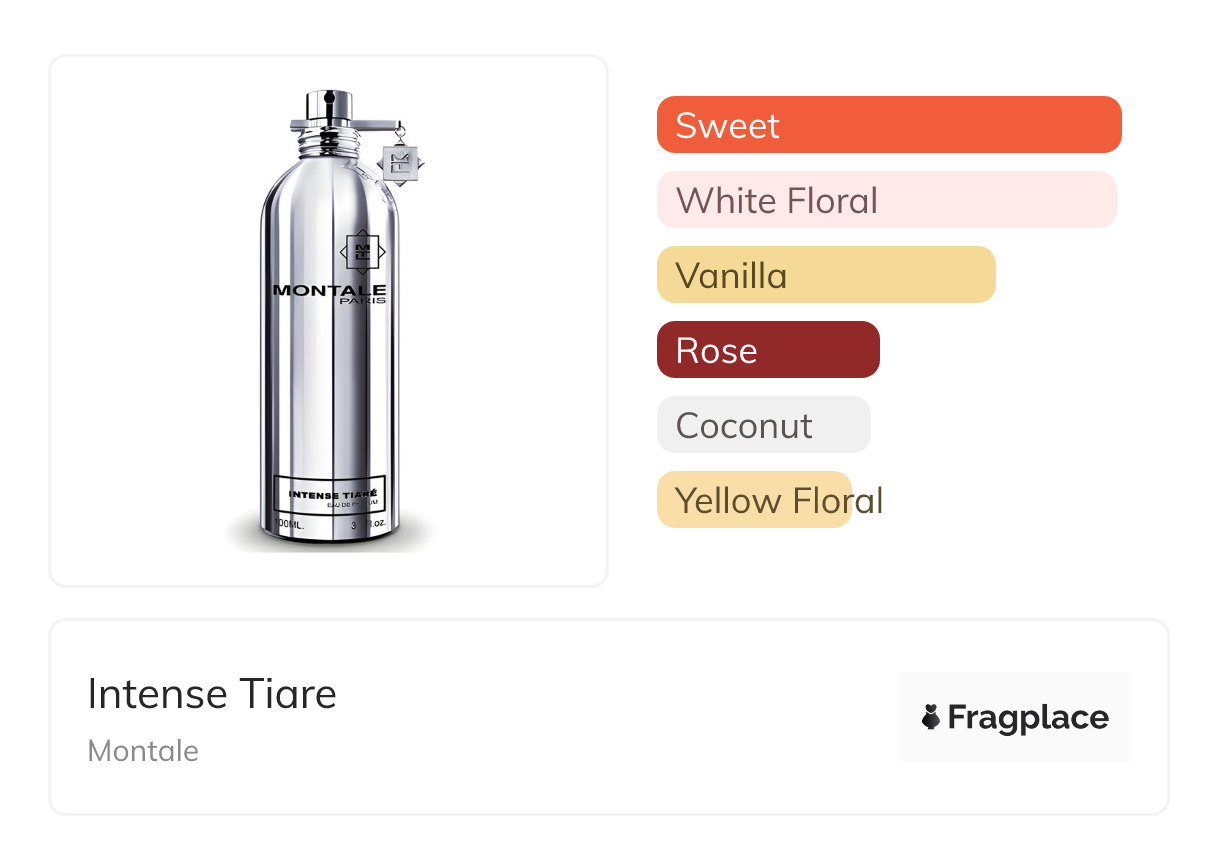1218x864 pixels.
Task: Pick the dark red Rose accord
Action: pos(768,350)
